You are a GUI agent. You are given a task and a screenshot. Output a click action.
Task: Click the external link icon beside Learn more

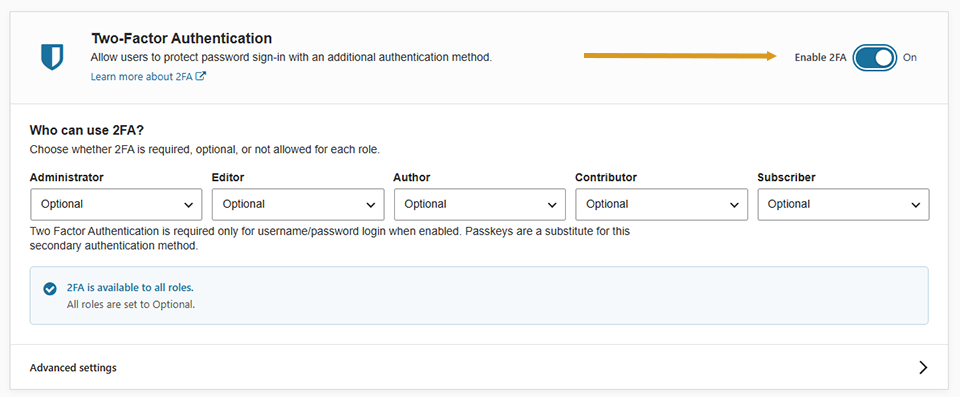201,77
